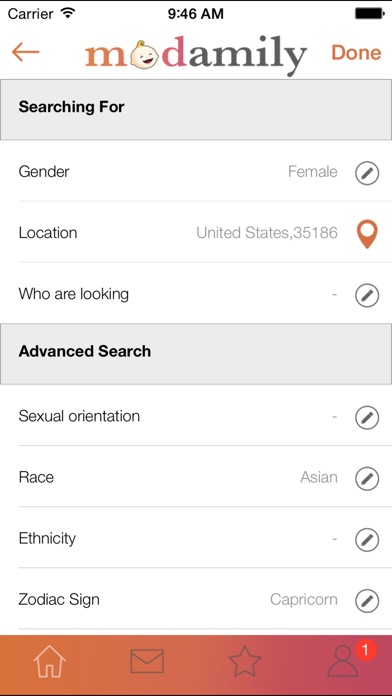
Task: Tap the Searching For section header
Action: 196,110
